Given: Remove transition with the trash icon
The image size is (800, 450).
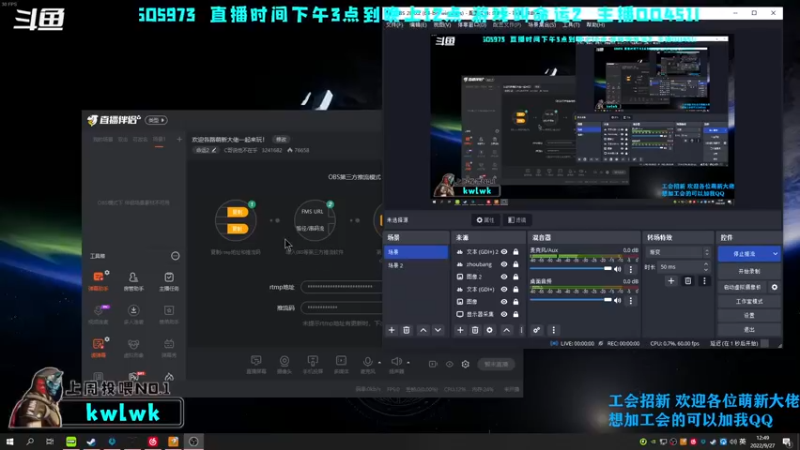Looking at the screenshot, I should (688, 281).
